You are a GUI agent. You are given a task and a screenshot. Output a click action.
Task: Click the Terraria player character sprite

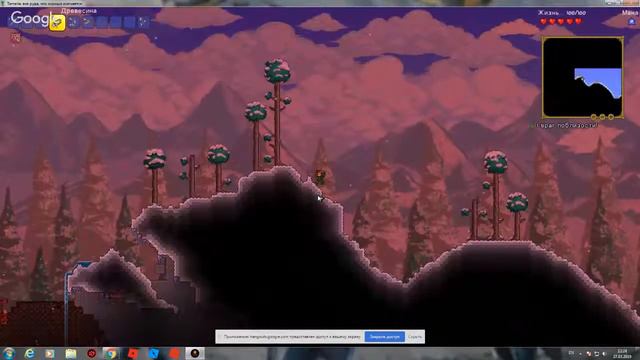point(320,177)
